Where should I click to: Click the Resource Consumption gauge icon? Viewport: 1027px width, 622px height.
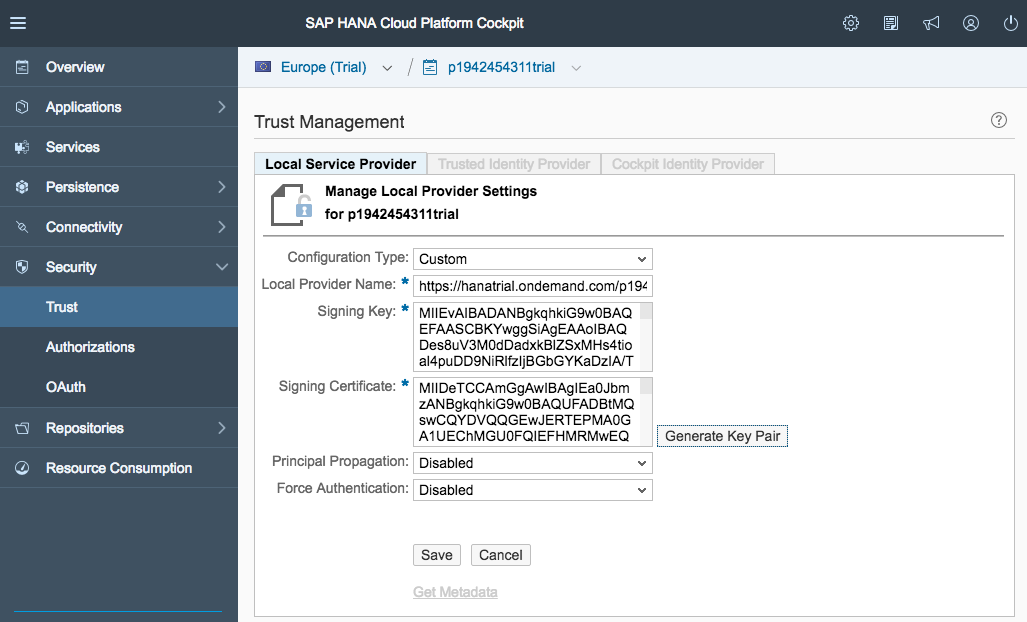tap(22, 467)
